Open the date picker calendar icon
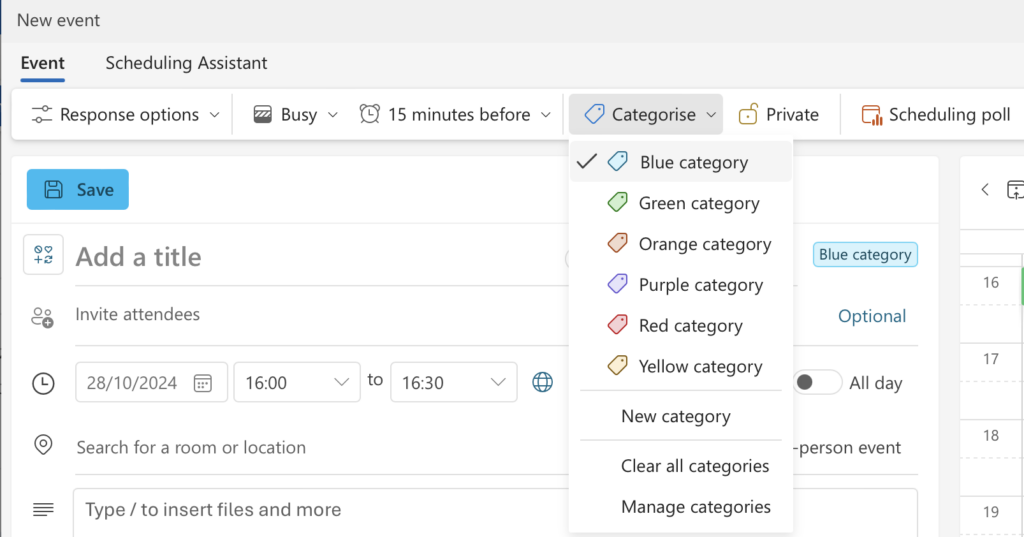This screenshot has width=1024, height=537. [x=202, y=383]
